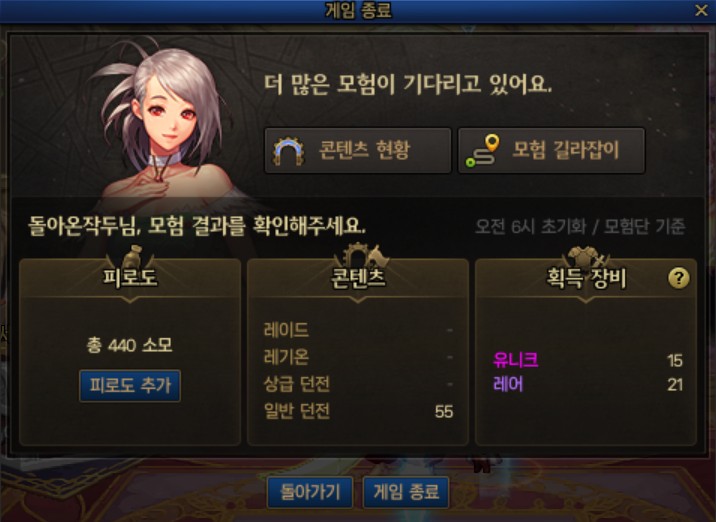
Task: Click the 게임 종료 button at bottom
Action: [406, 492]
